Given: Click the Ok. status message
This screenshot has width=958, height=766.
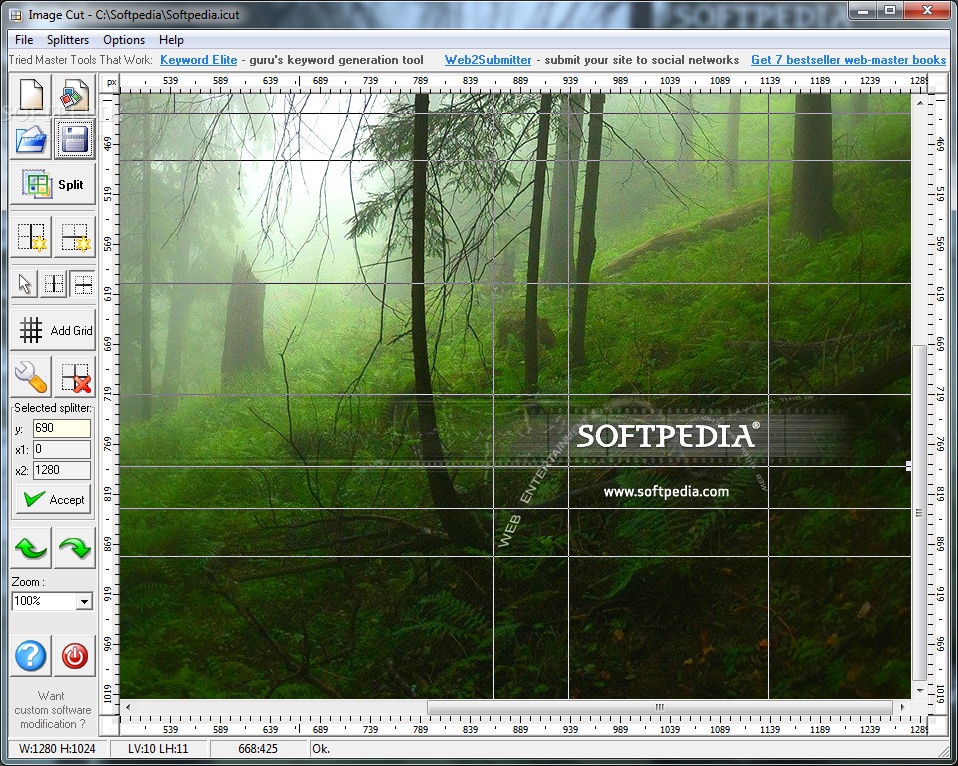Looking at the screenshot, I should (321, 748).
